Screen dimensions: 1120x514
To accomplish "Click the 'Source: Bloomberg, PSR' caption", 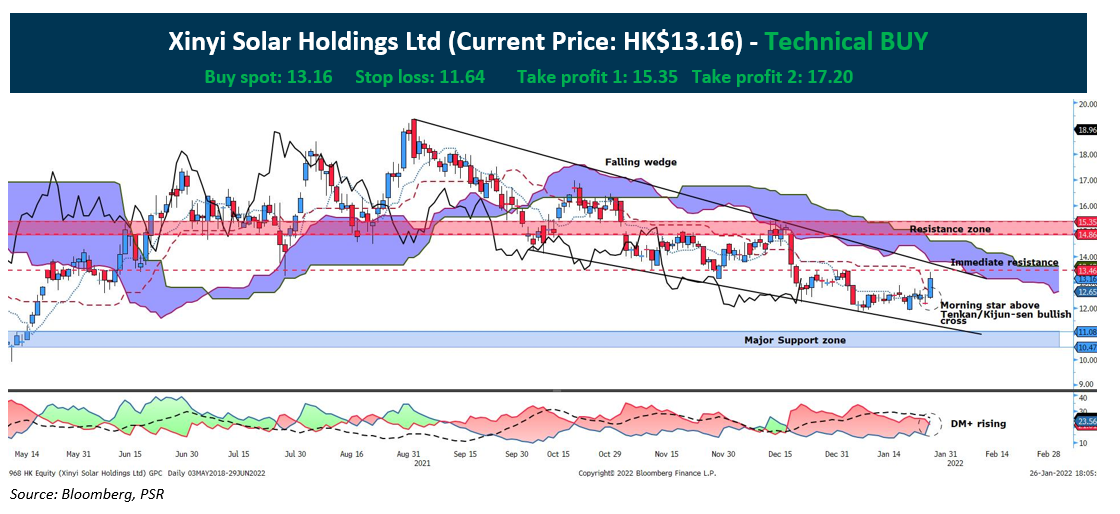I will (x=86, y=493).
